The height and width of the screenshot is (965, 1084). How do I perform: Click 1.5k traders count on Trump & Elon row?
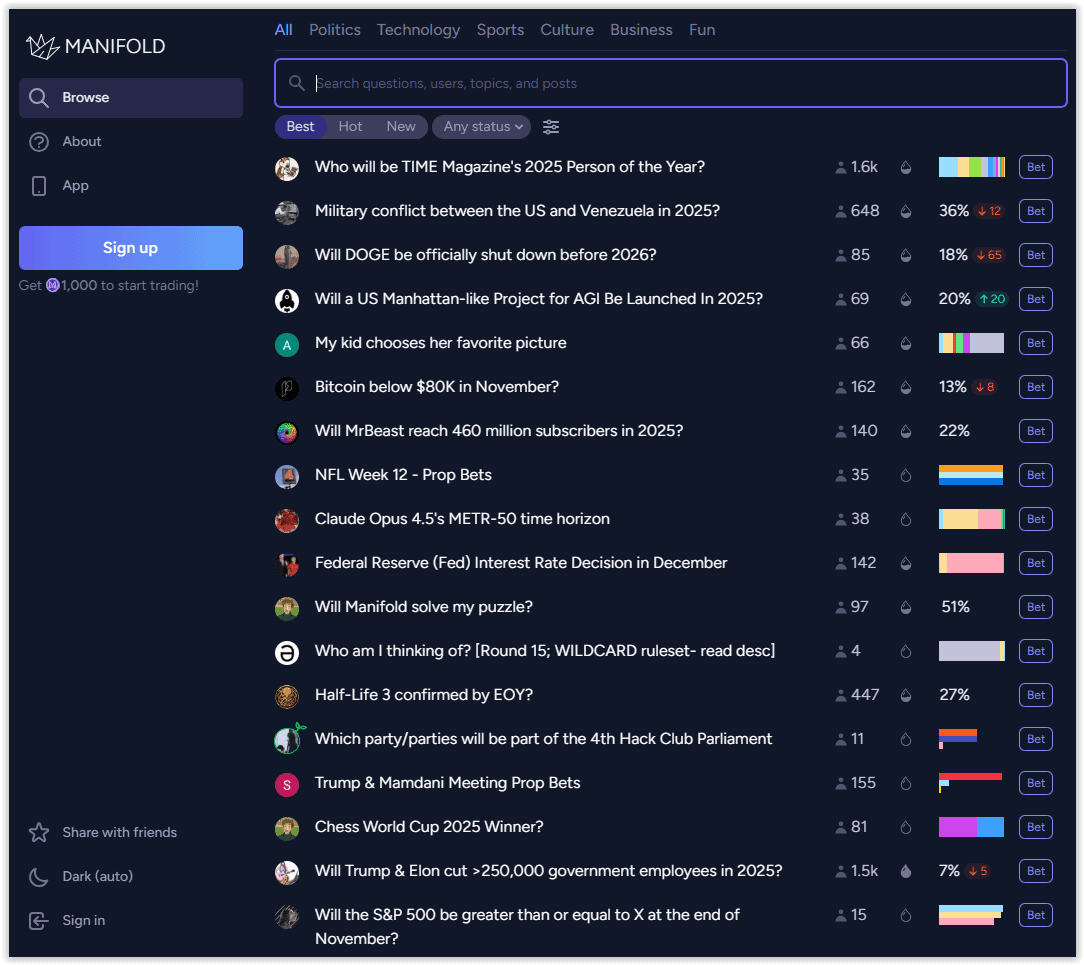tap(865, 872)
